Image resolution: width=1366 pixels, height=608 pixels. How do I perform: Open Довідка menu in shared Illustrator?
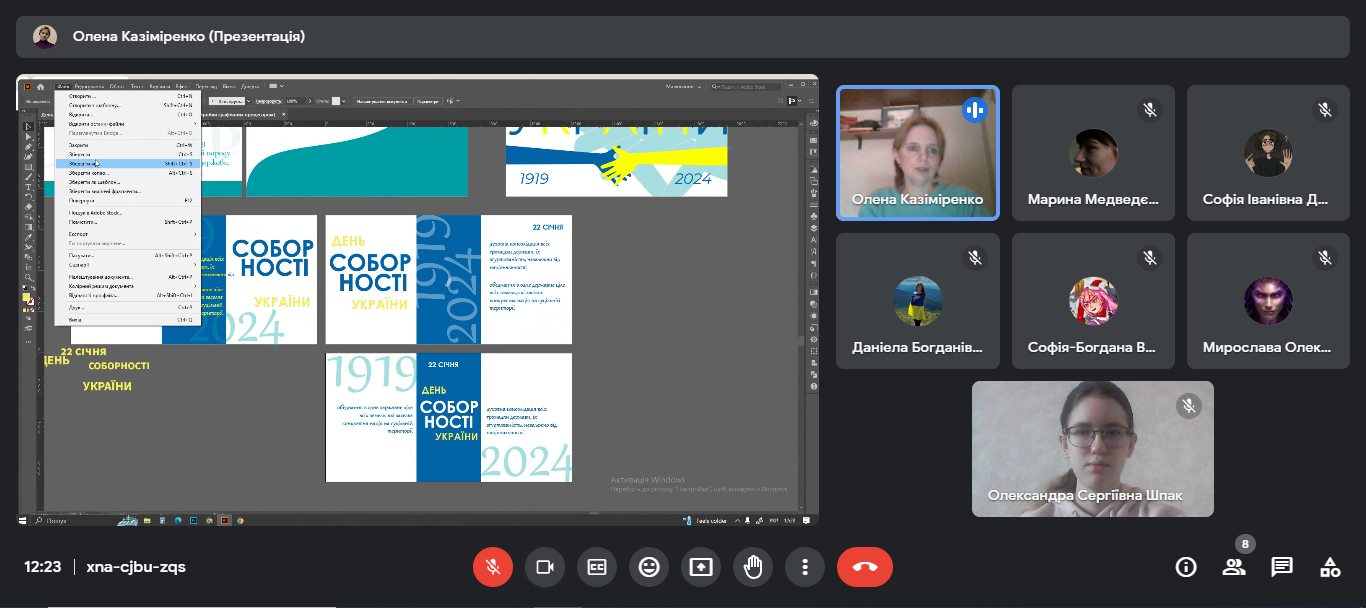pyautogui.click(x=250, y=86)
